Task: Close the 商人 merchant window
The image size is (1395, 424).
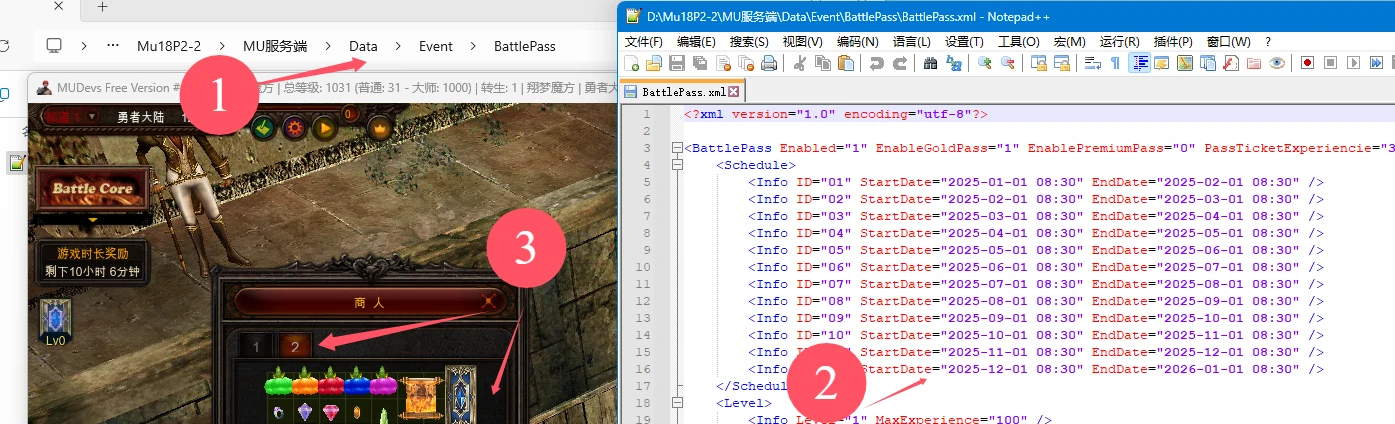Action: 489,300
